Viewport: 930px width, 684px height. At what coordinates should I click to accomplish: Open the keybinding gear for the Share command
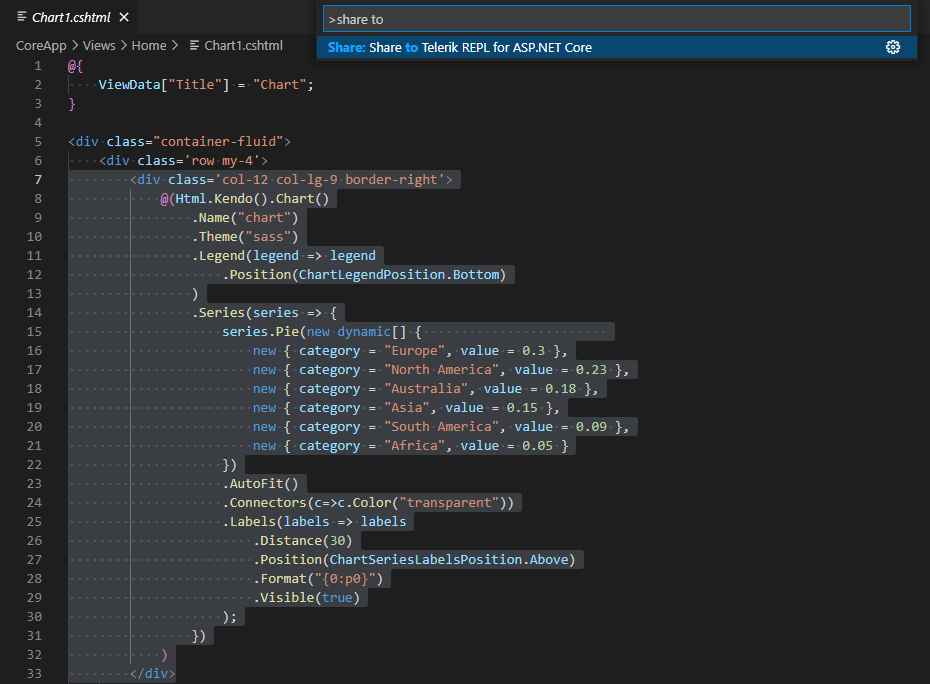tap(893, 46)
